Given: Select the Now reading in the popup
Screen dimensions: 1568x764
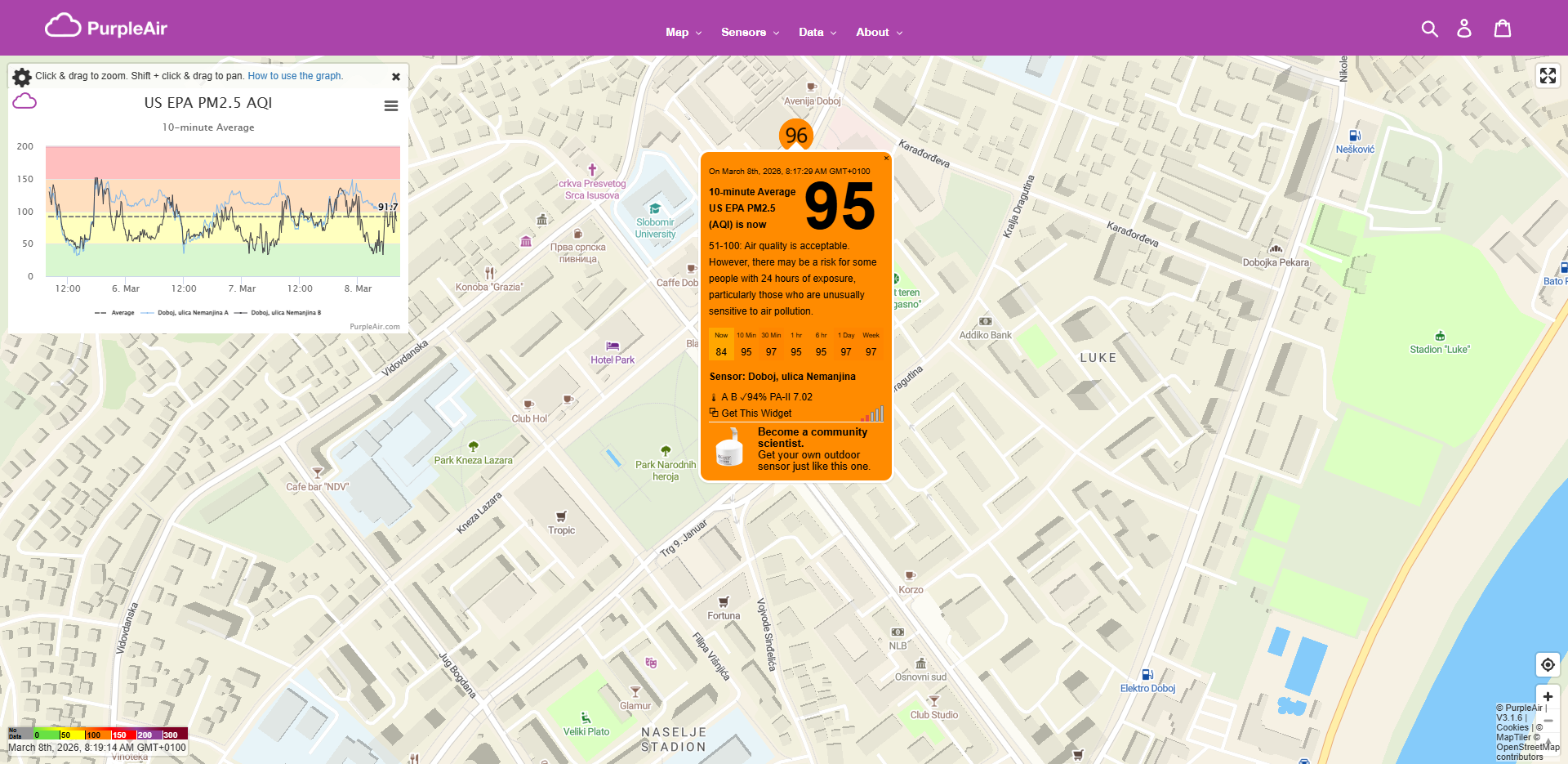Looking at the screenshot, I should click(x=722, y=343).
